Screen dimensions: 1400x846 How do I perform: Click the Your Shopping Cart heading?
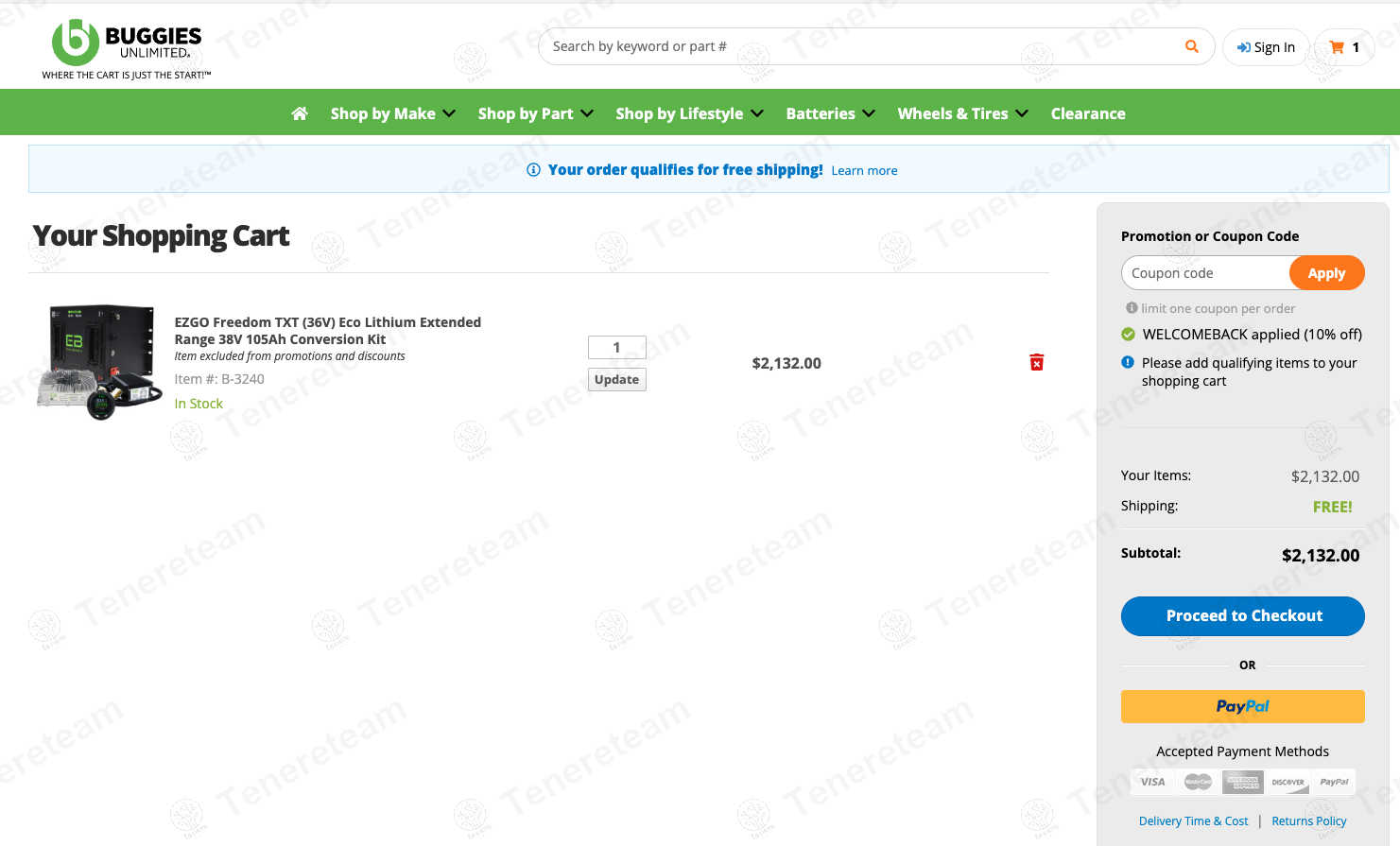(162, 236)
